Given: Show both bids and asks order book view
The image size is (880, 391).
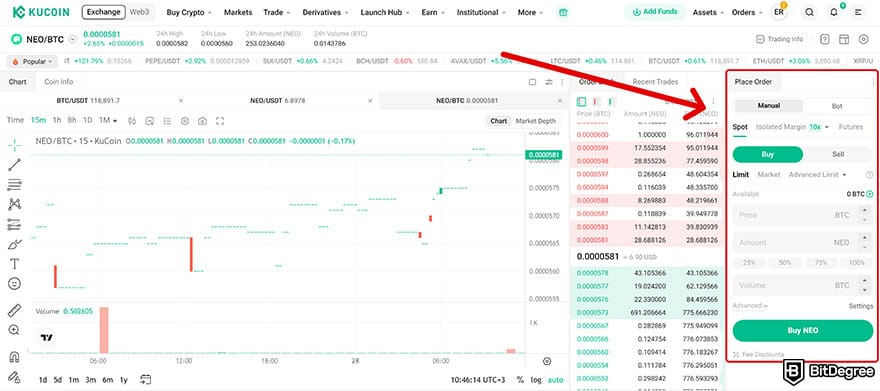Looking at the screenshot, I should pos(581,102).
